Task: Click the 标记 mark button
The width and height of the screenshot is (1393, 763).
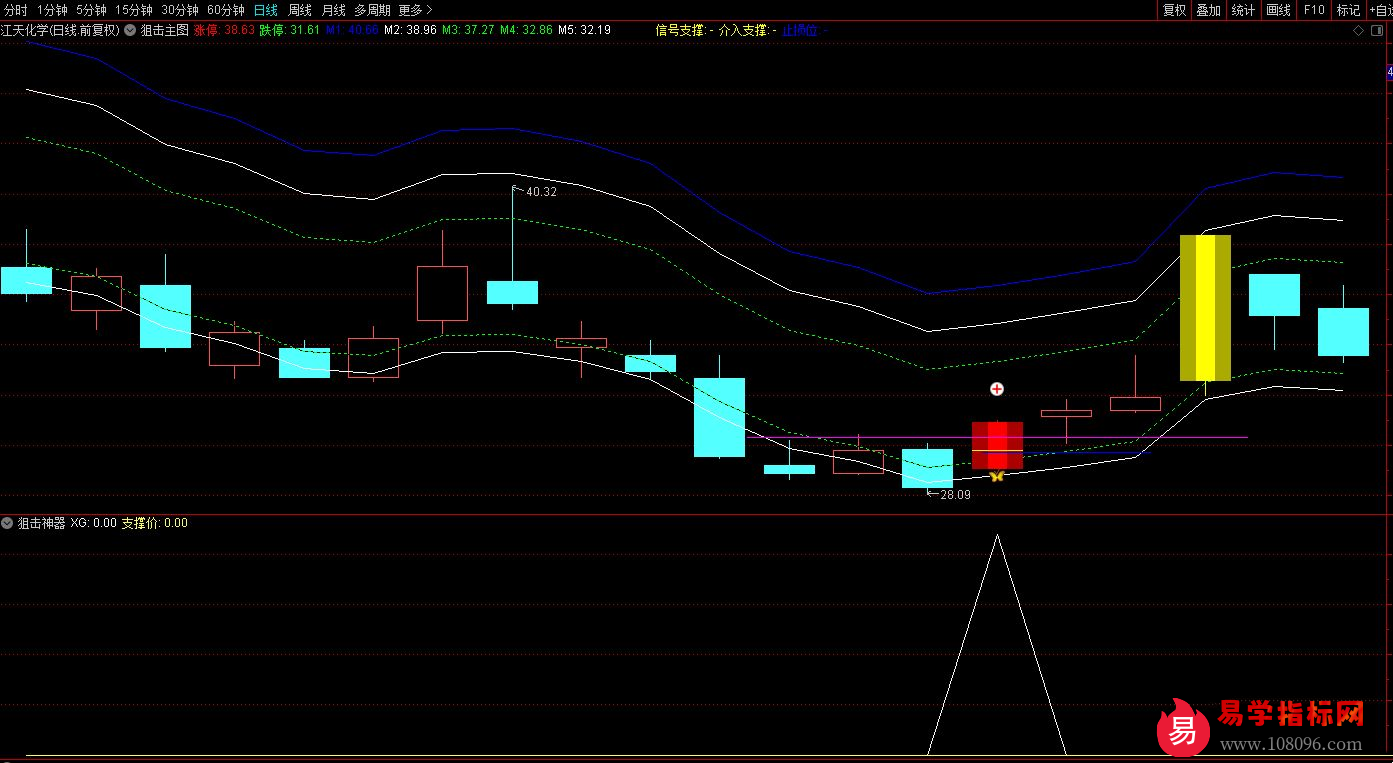Action: point(1348,10)
